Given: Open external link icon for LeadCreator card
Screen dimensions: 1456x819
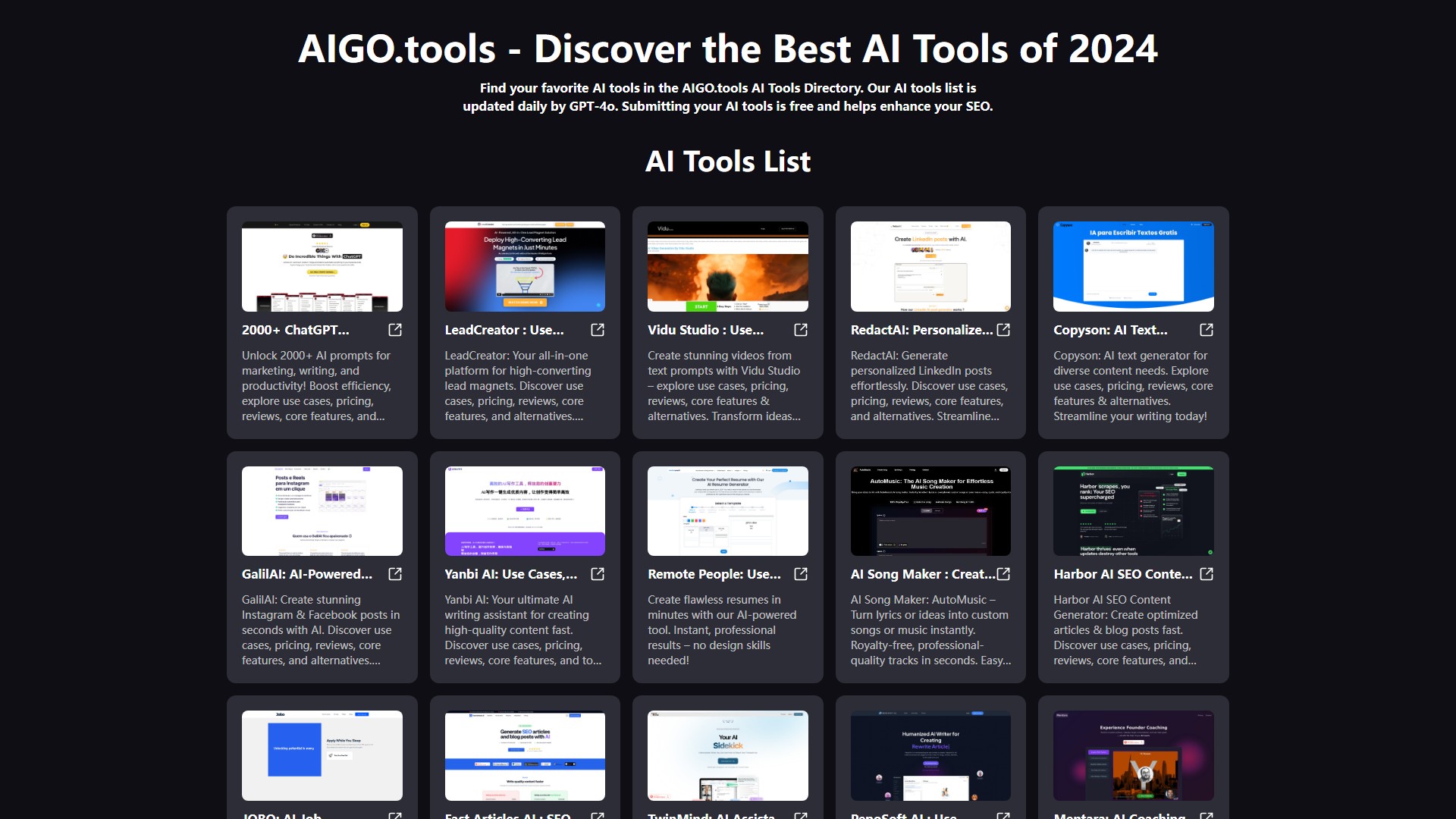Looking at the screenshot, I should [x=598, y=330].
